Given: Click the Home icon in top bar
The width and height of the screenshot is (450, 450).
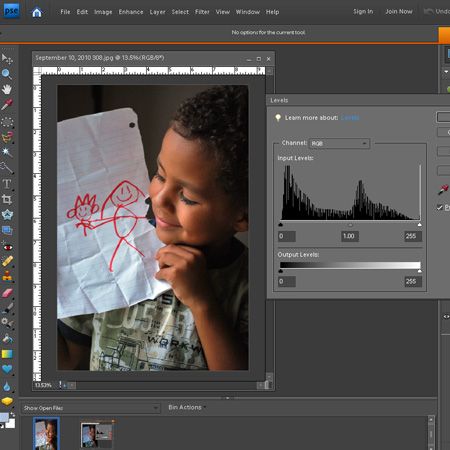Looking at the screenshot, I should 37,12.
